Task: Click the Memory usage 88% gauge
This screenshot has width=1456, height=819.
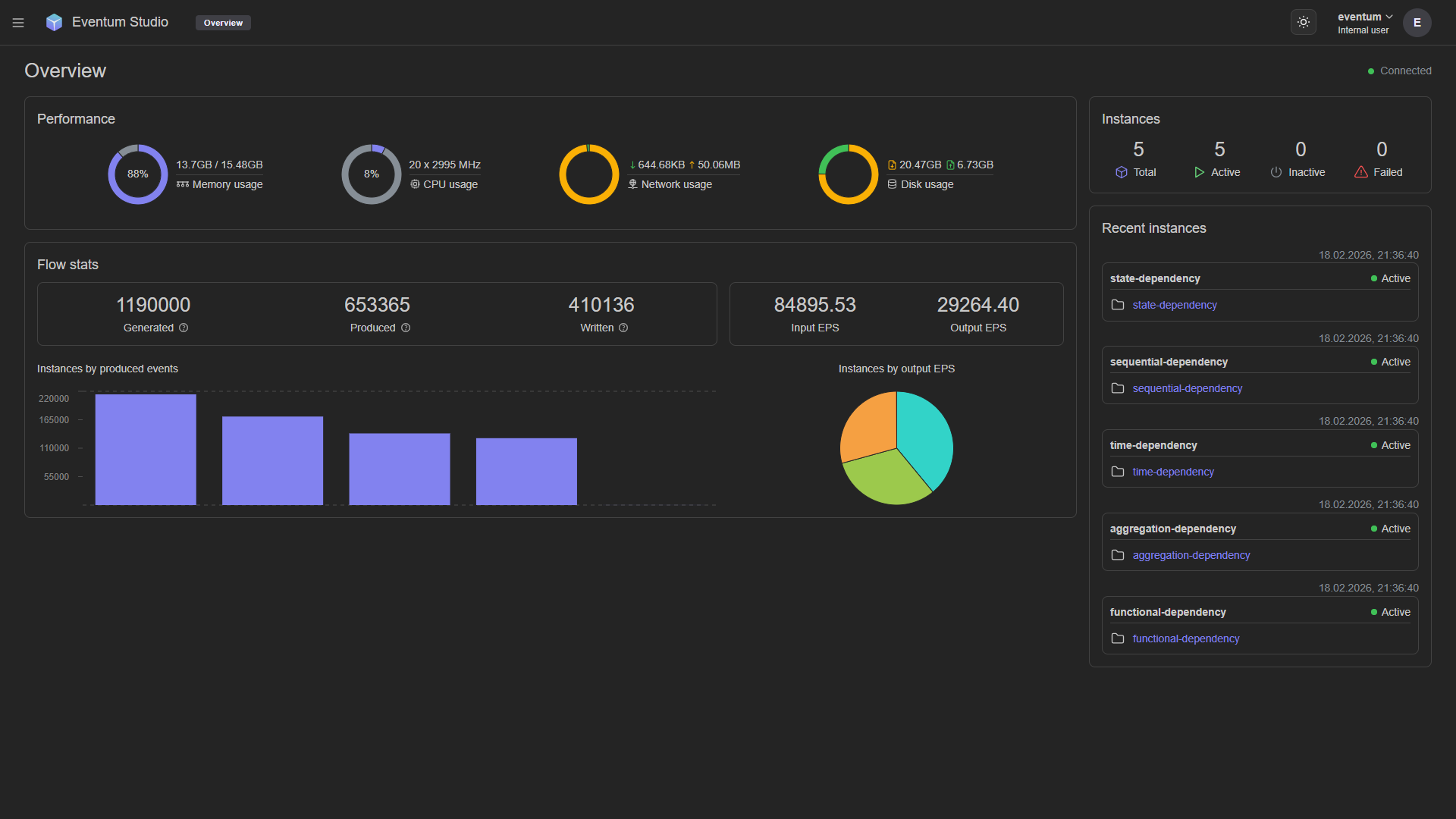Action: coord(137,174)
